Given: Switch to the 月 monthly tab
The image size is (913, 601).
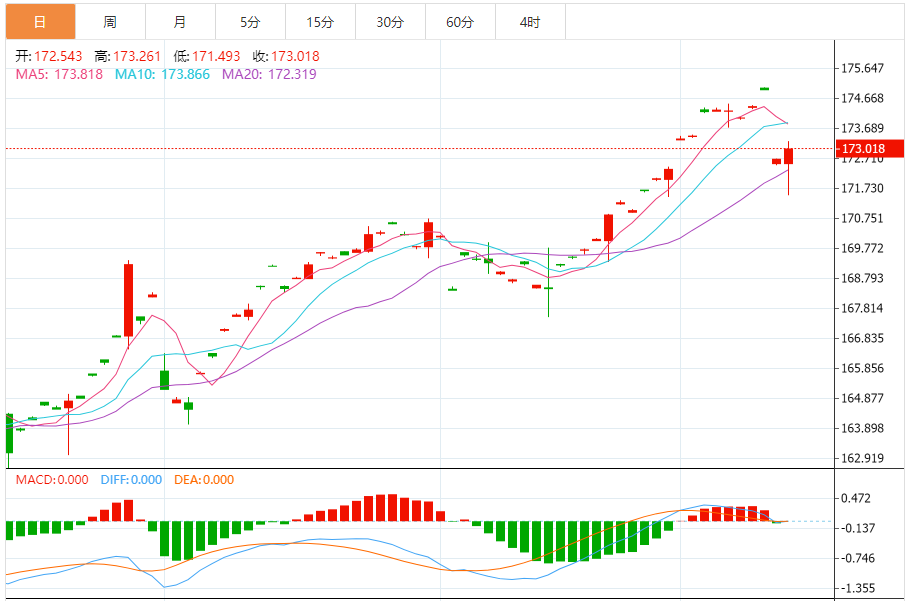Looking at the screenshot, I should pos(181,22).
